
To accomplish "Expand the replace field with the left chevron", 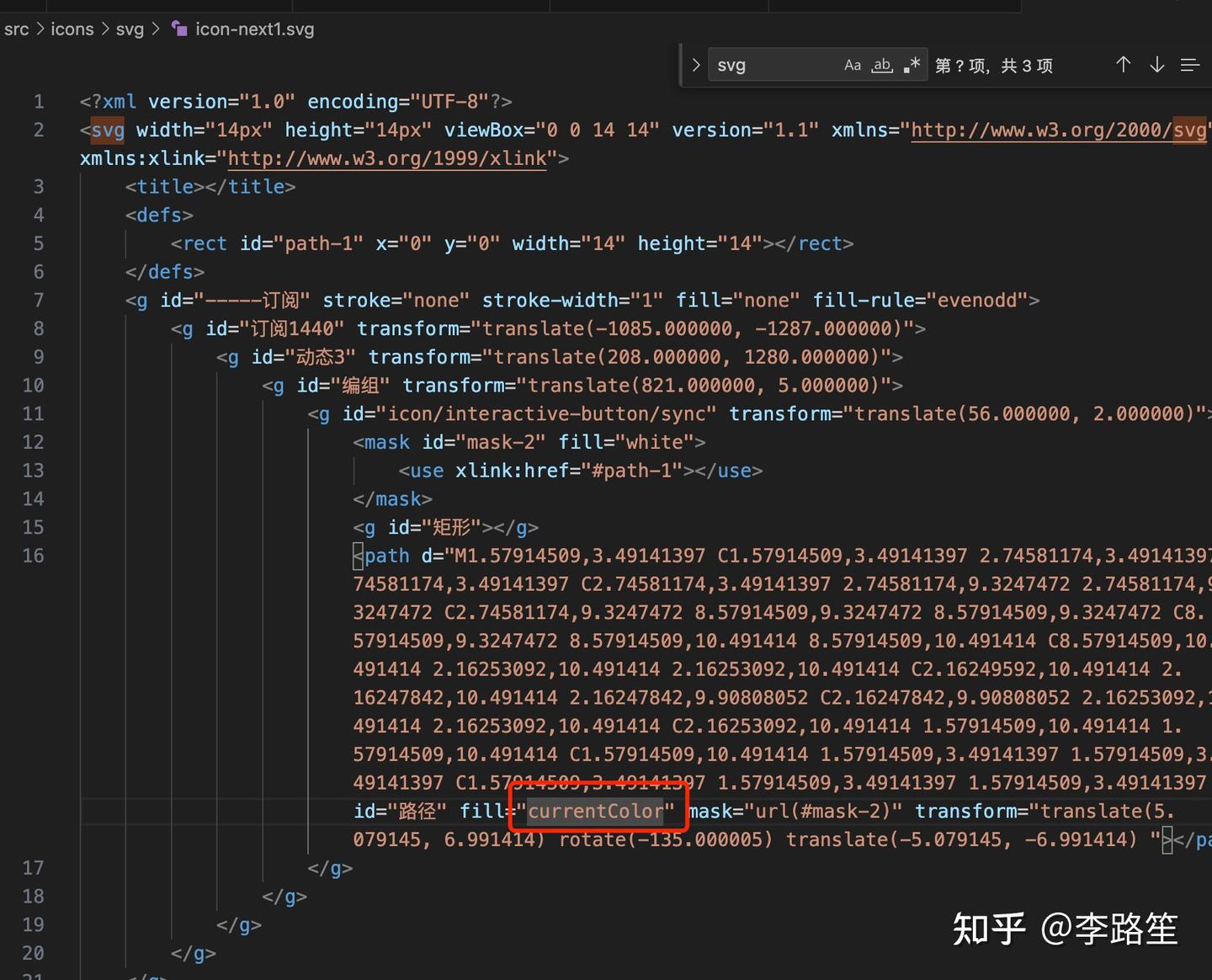I will [695, 64].
